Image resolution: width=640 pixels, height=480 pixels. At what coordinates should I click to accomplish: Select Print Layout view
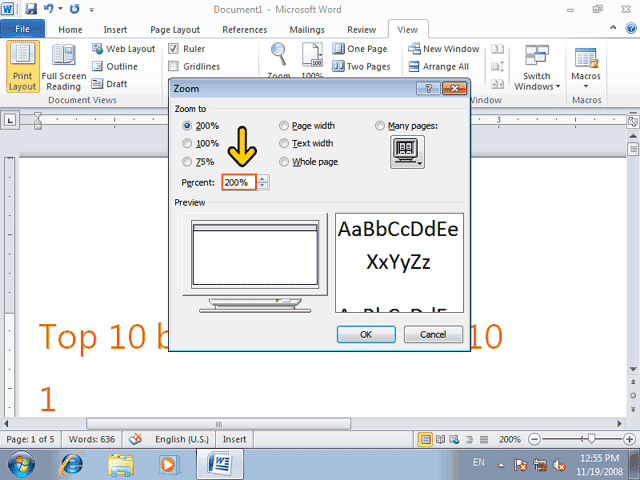coord(22,67)
